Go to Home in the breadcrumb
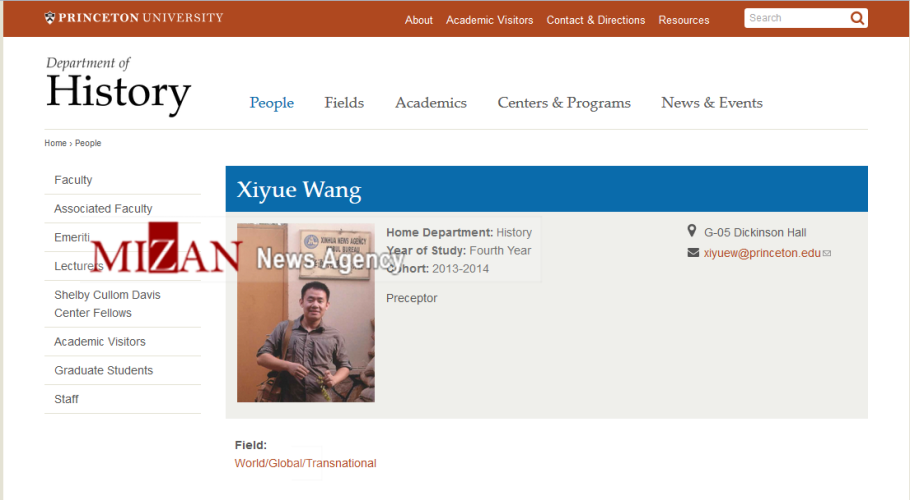 pos(55,143)
